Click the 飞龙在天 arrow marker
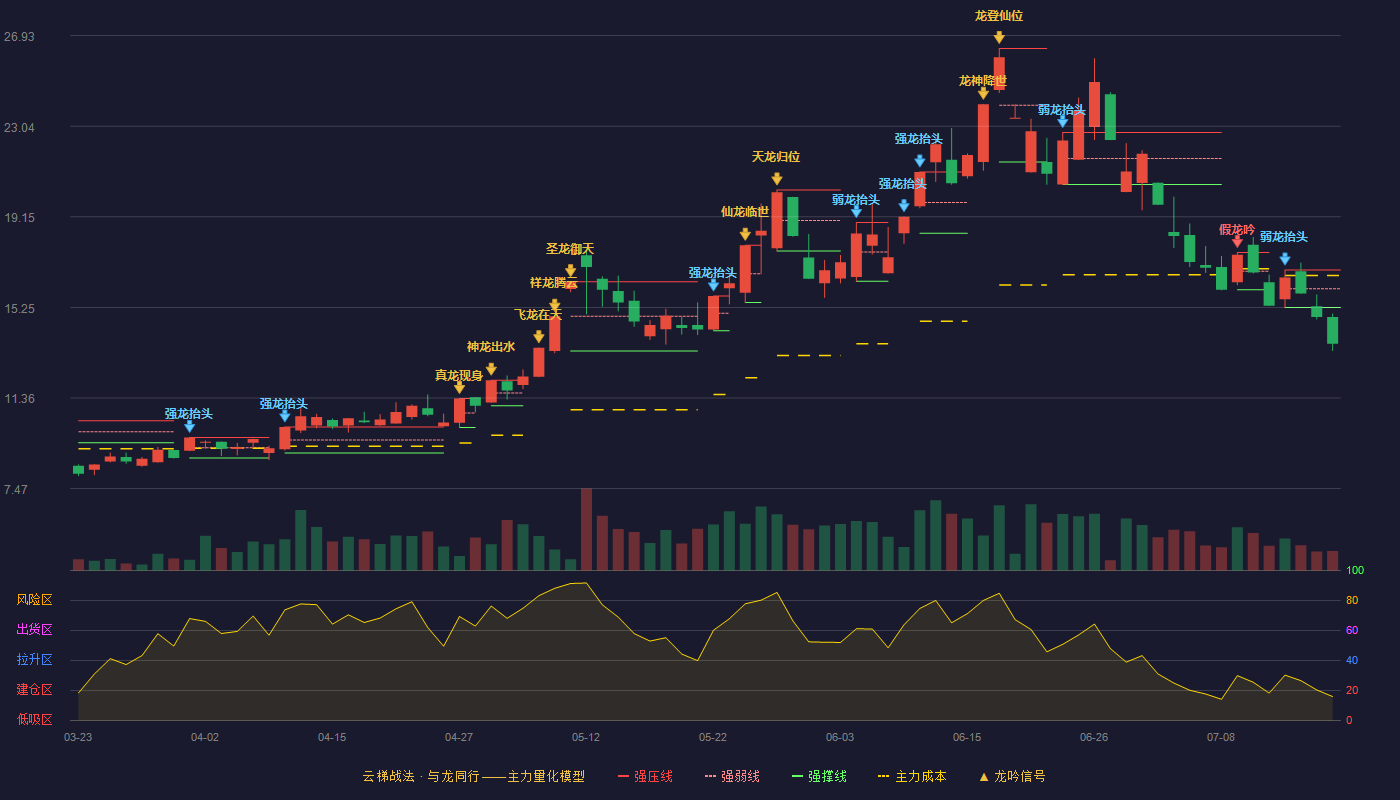The width and height of the screenshot is (1400, 800). click(539, 337)
